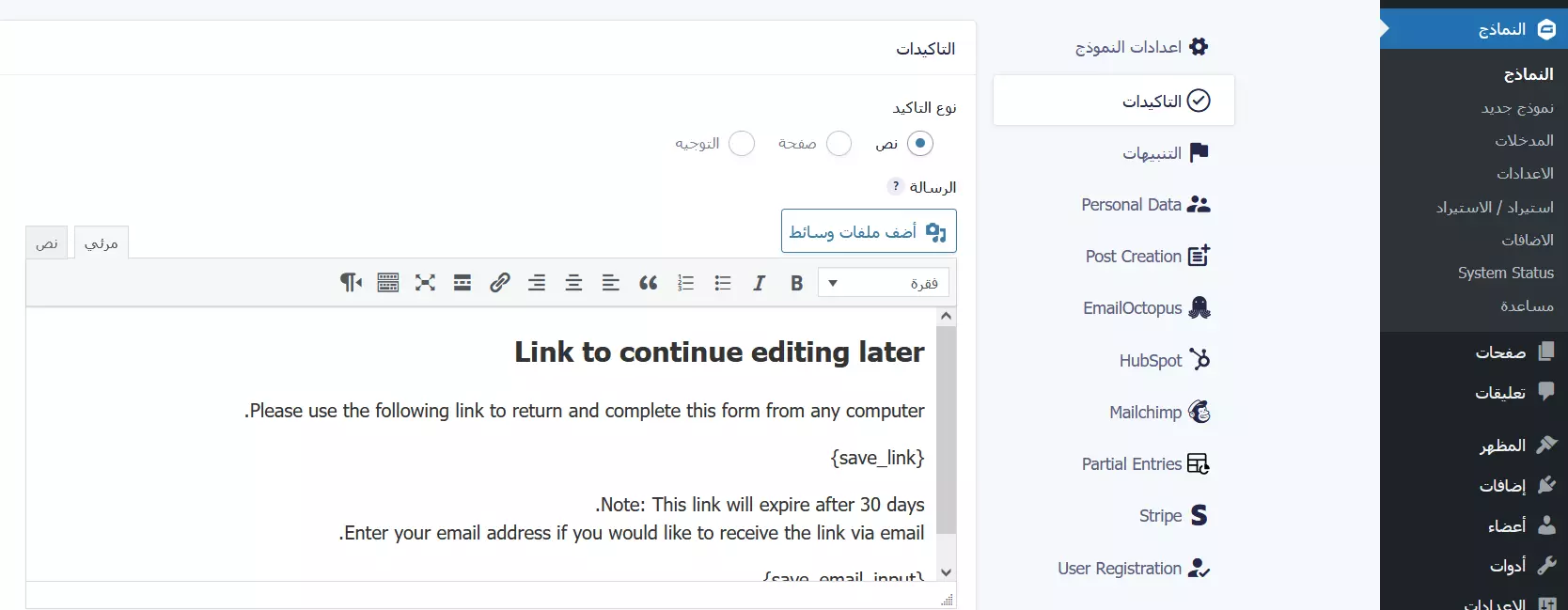The height and width of the screenshot is (610, 1568).
Task: Insert a blockquote in the editor
Action: (648, 283)
